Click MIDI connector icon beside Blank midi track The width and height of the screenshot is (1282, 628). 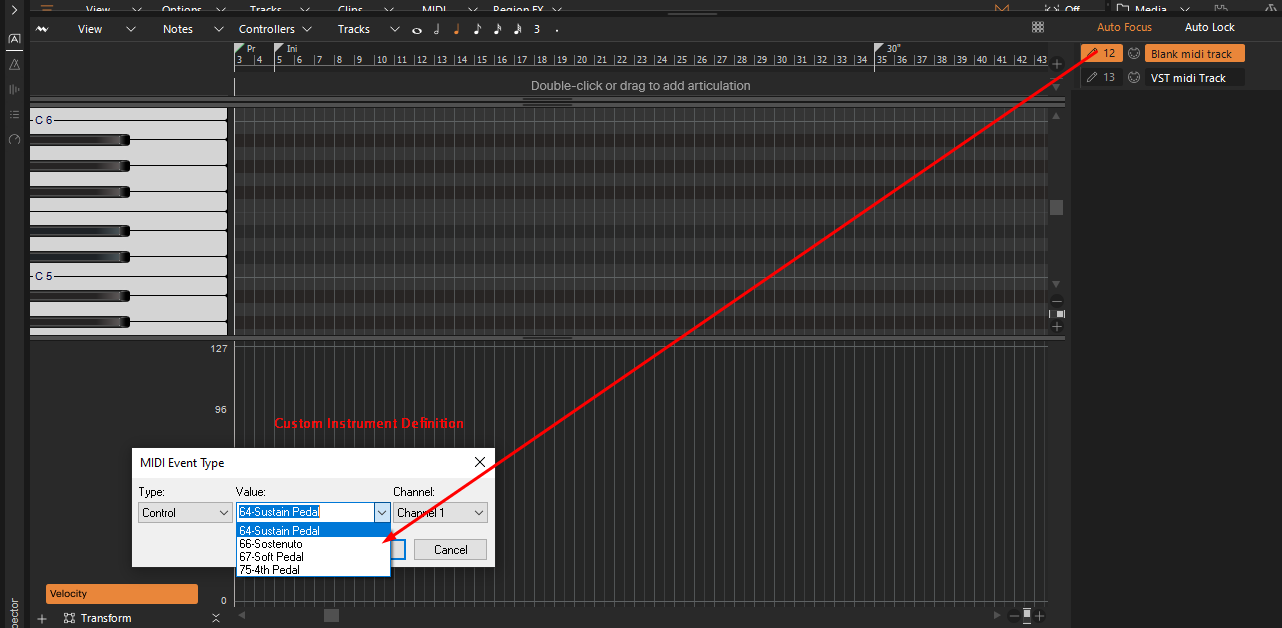tap(1134, 53)
